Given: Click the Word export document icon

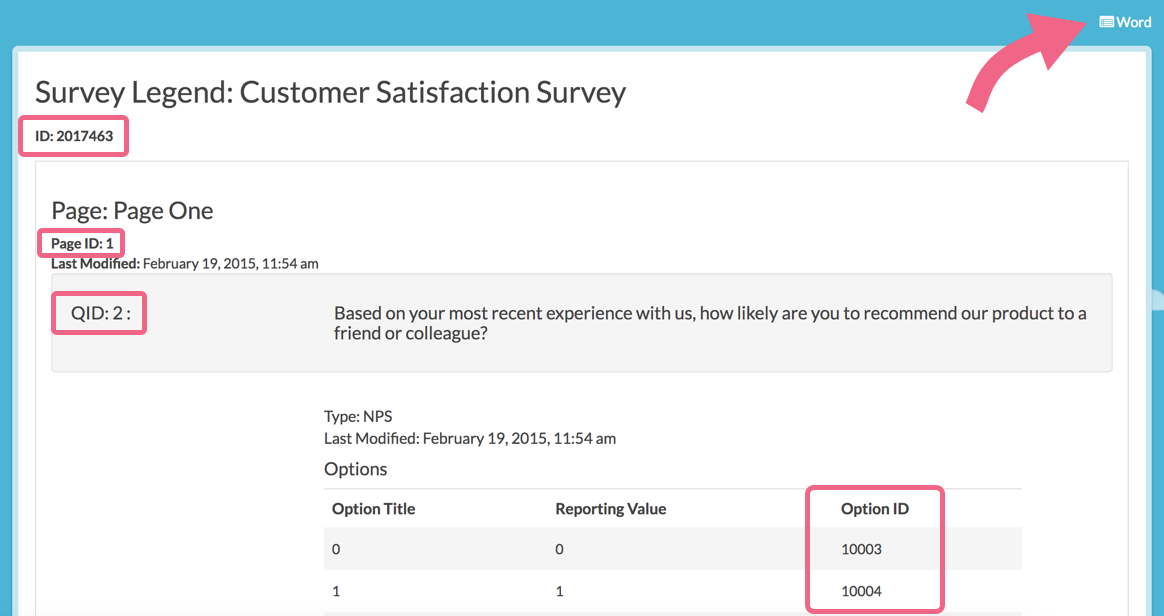Looking at the screenshot, I should [1106, 22].
